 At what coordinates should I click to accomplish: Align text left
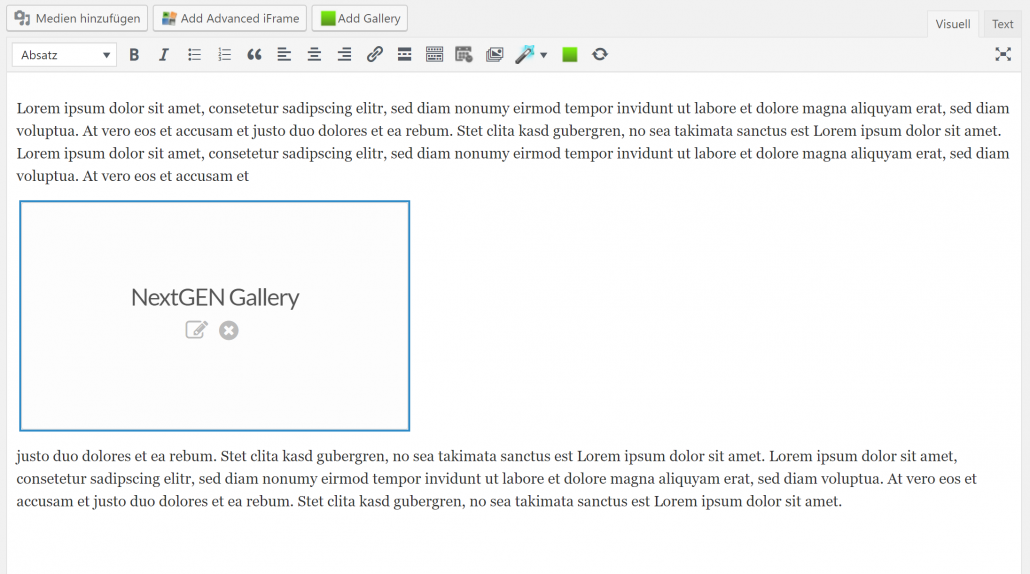[284, 55]
